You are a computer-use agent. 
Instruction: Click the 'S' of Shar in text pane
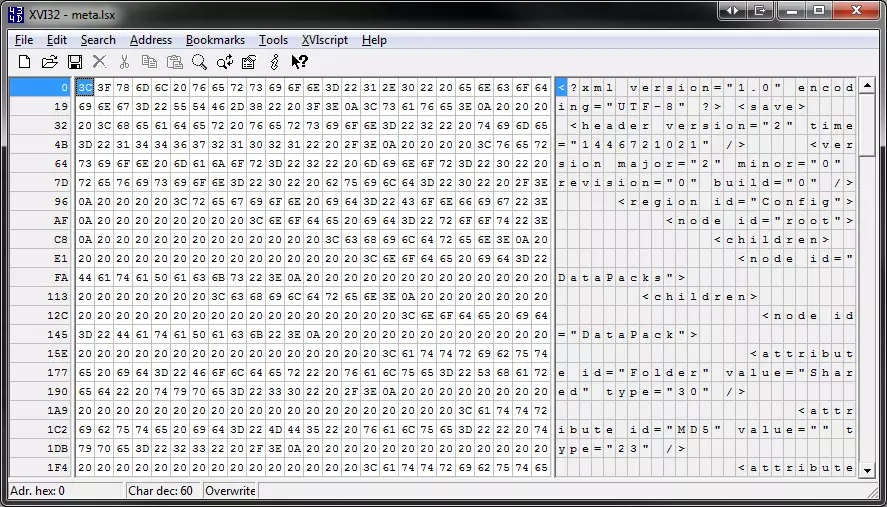[813, 373]
